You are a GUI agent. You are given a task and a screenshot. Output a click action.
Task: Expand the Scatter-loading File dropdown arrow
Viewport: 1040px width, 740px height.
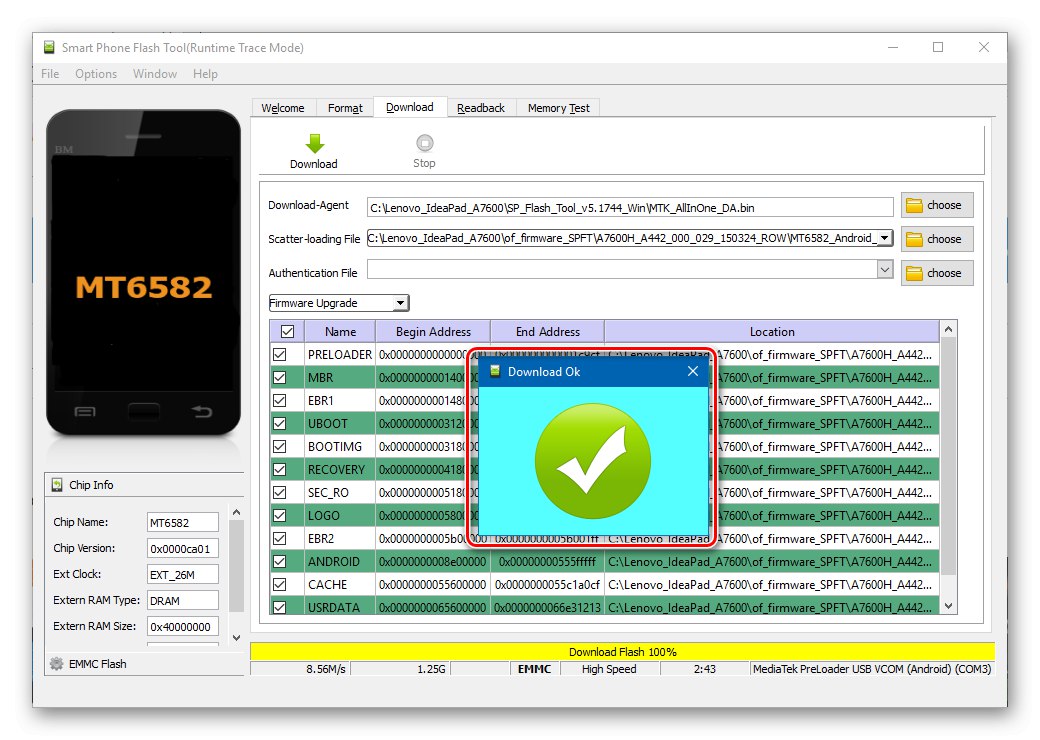(x=882, y=239)
